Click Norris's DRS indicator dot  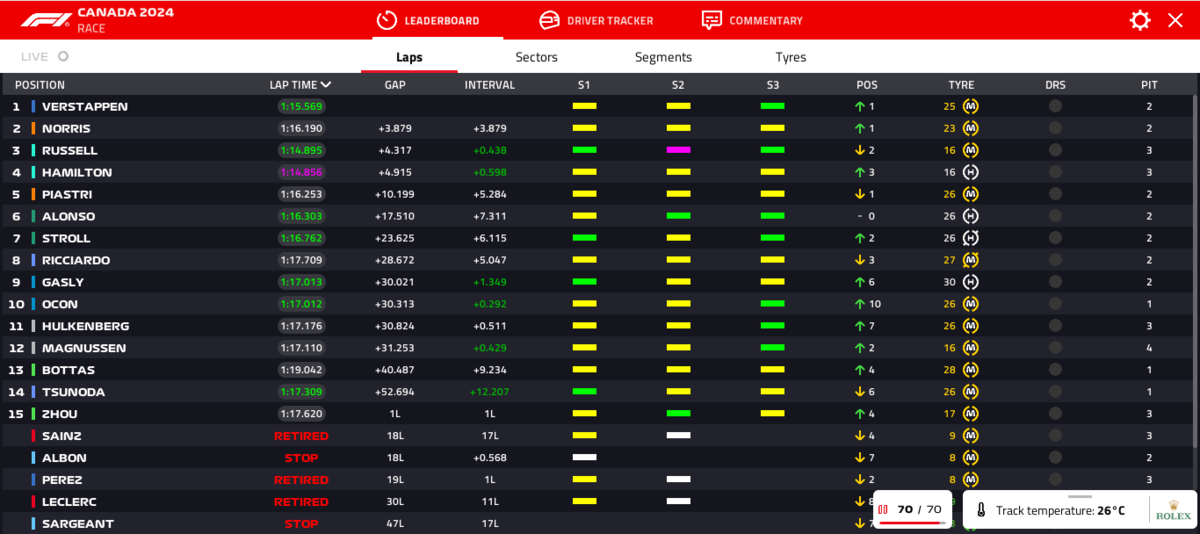[x=1055, y=128]
